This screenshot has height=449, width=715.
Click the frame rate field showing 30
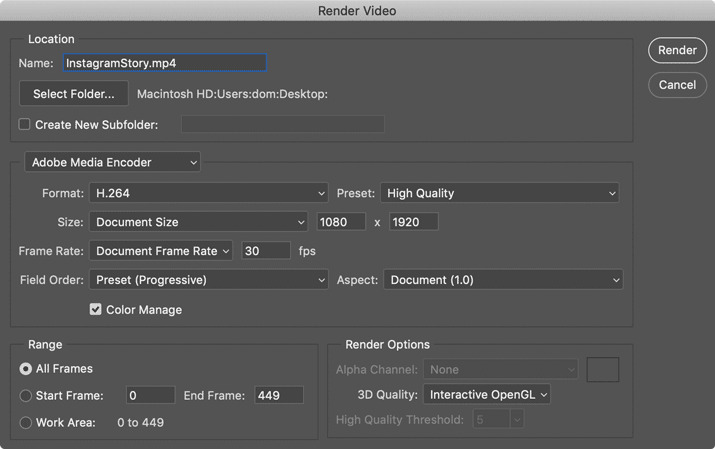(266, 251)
